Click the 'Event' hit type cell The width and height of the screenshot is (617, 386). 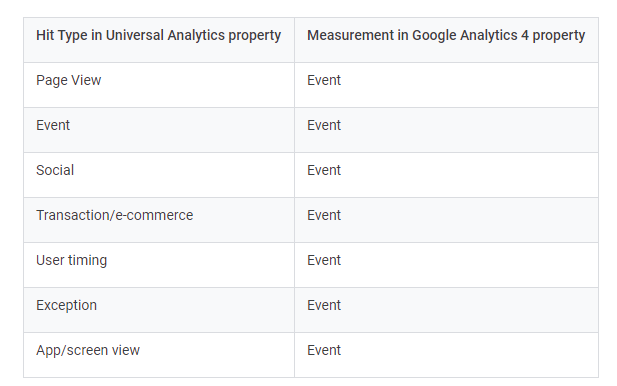pos(159,130)
